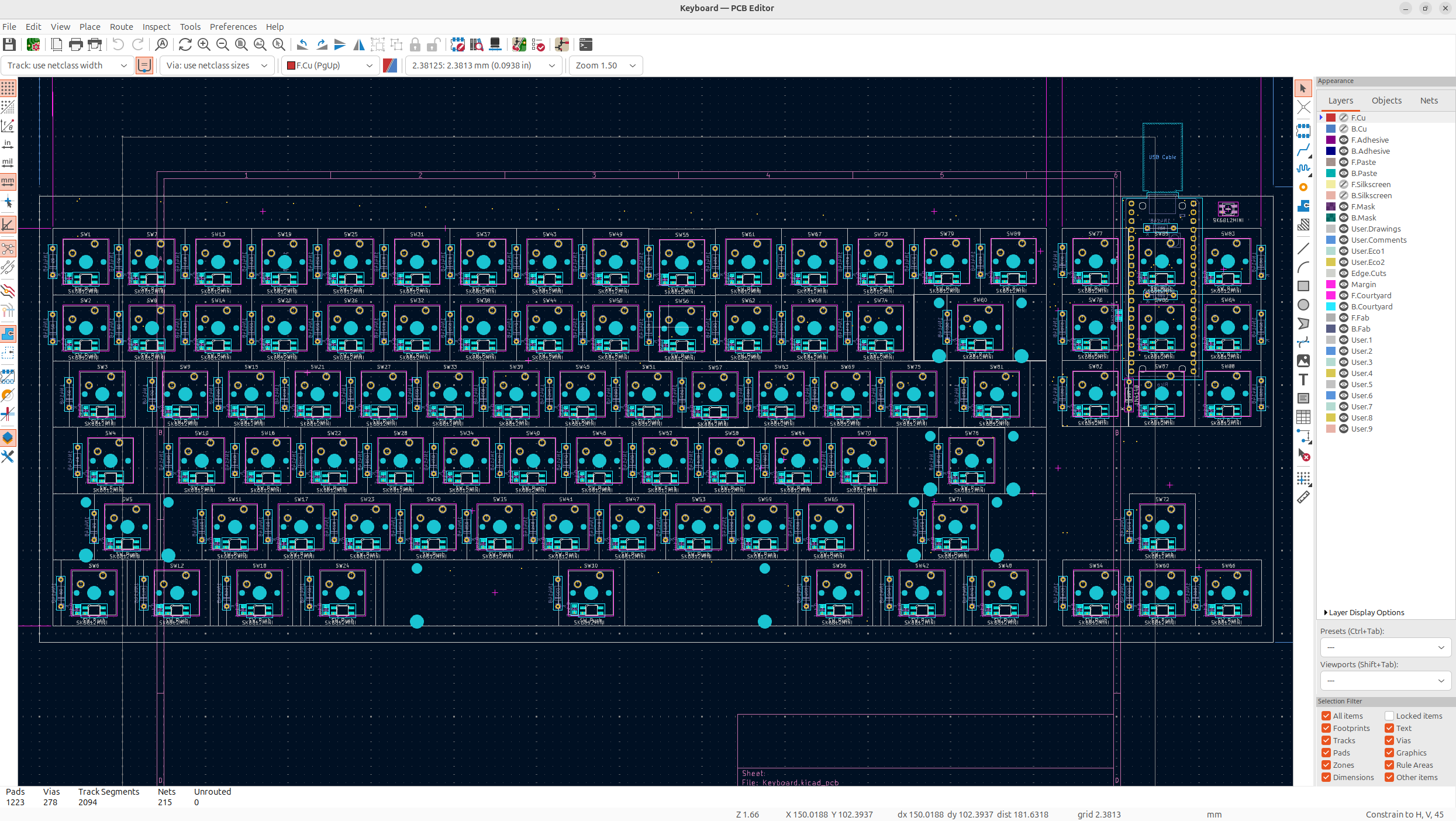The height and width of the screenshot is (821, 1456).
Task: Open the grid size dropdown
Action: pos(484,65)
